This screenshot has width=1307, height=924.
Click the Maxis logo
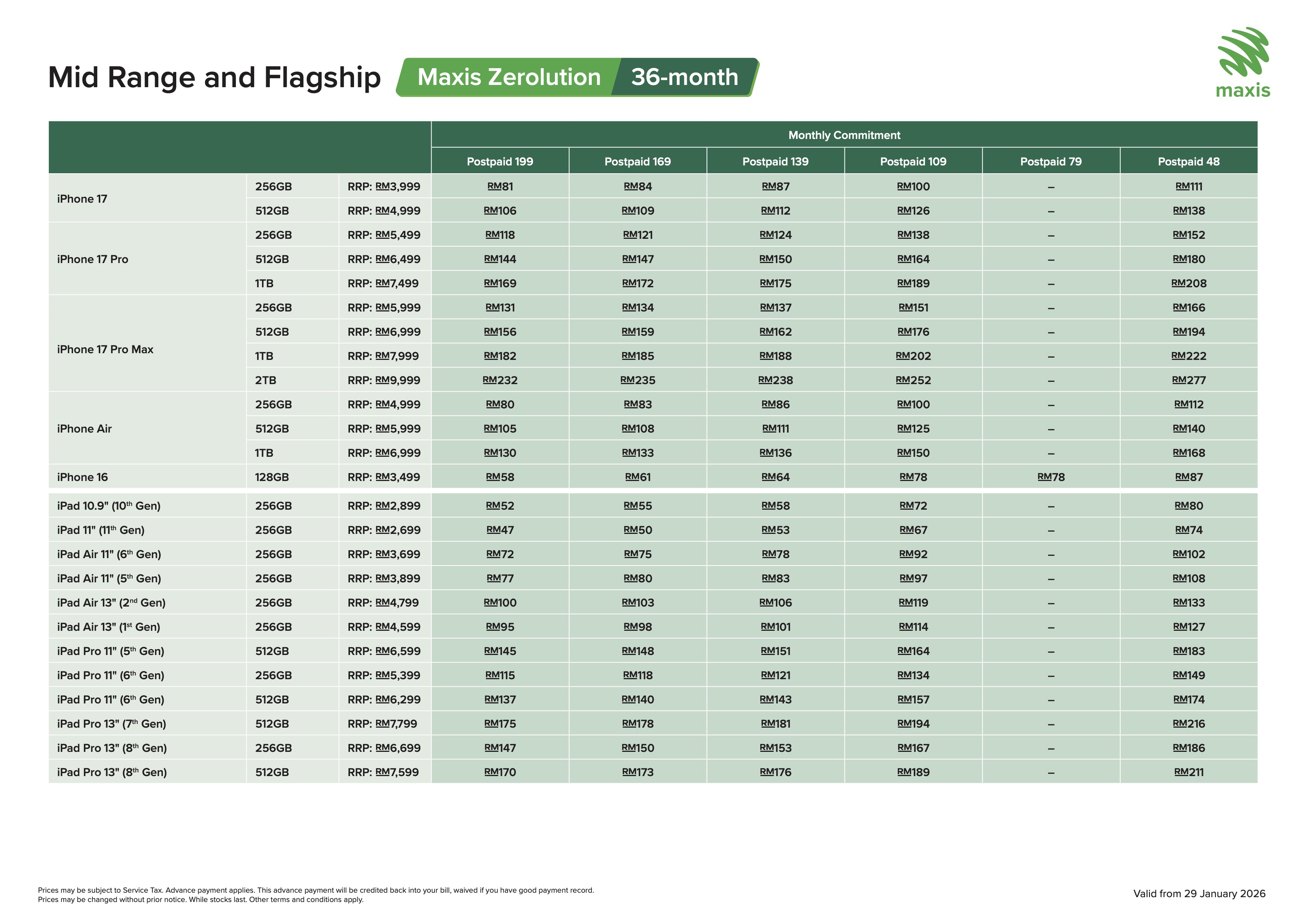tap(1243, 63)
